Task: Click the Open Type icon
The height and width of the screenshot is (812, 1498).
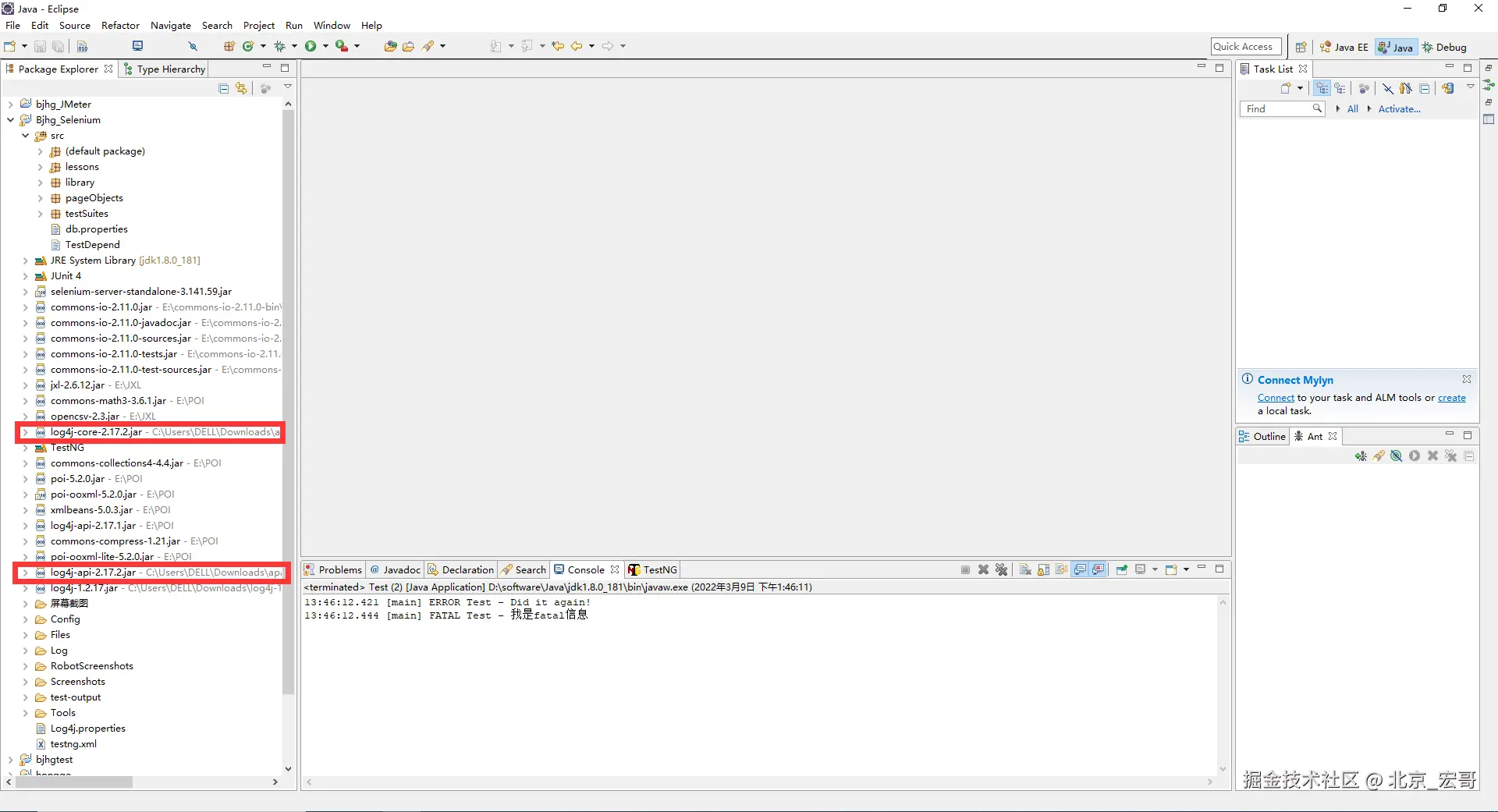Action: click(390, 47)
